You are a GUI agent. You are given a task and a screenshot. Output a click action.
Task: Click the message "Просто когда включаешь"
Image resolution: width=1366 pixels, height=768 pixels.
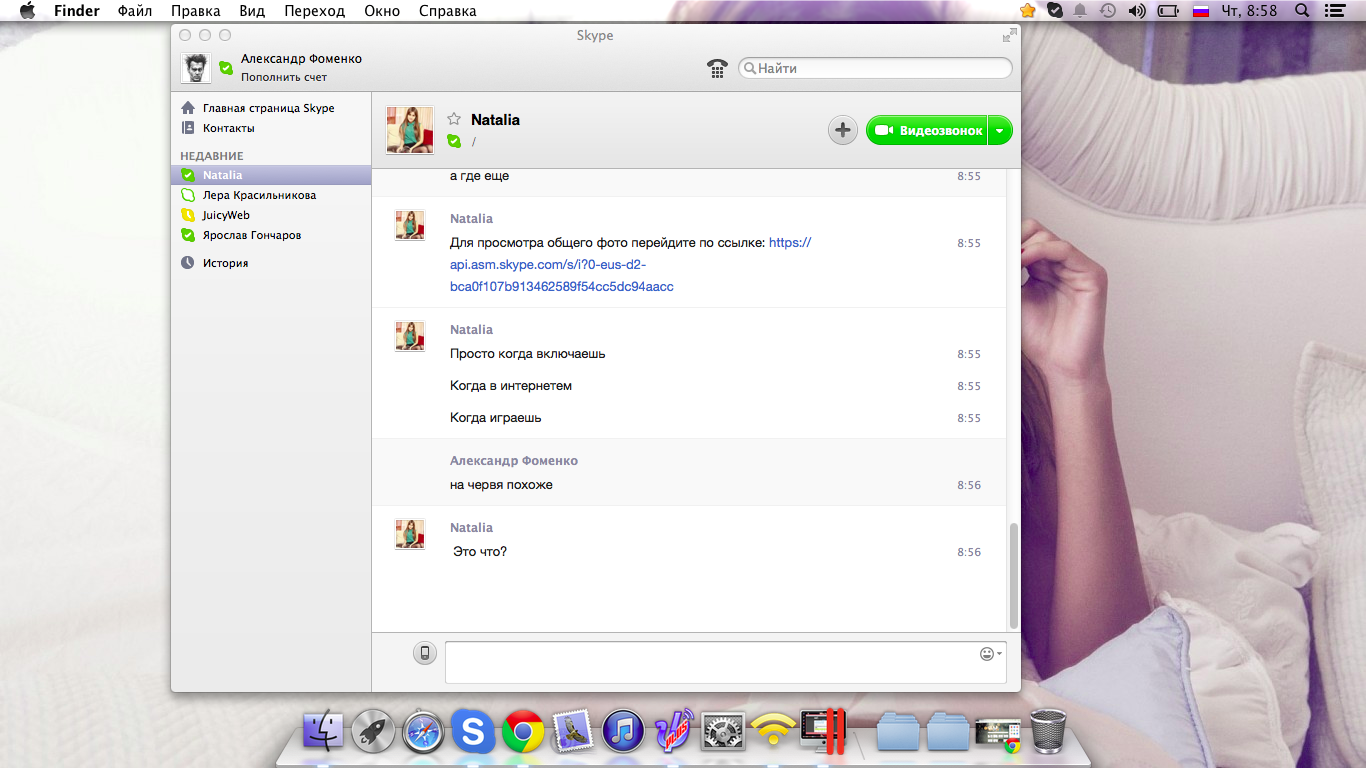[528, 354]
